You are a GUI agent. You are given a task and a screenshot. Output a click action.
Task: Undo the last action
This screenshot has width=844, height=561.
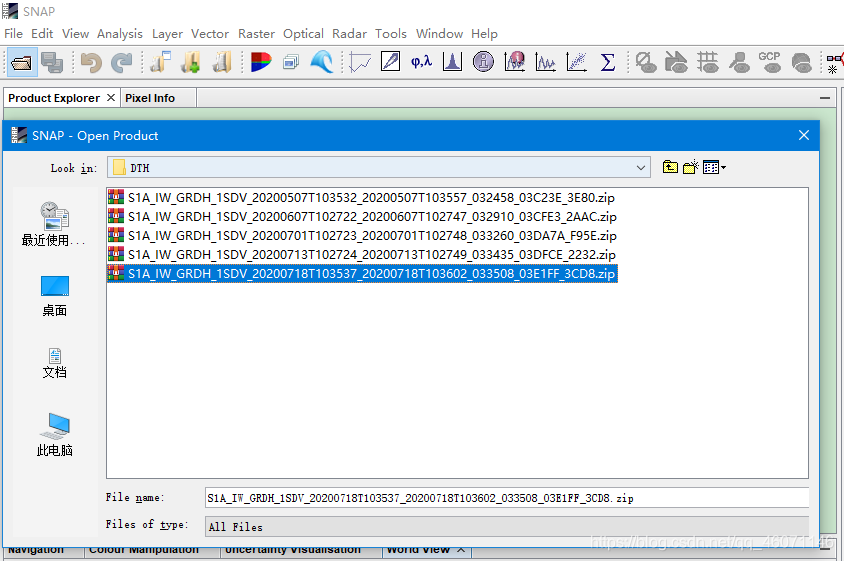click(x=91, y=62)
